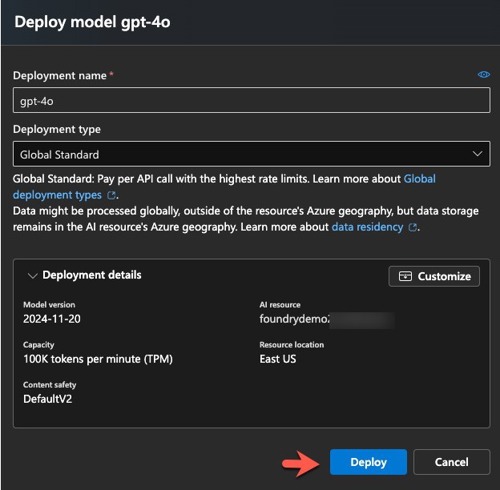Collapse the Deployment details section
This screenshot has height=490, width=500.
click(x=32, y=276)
